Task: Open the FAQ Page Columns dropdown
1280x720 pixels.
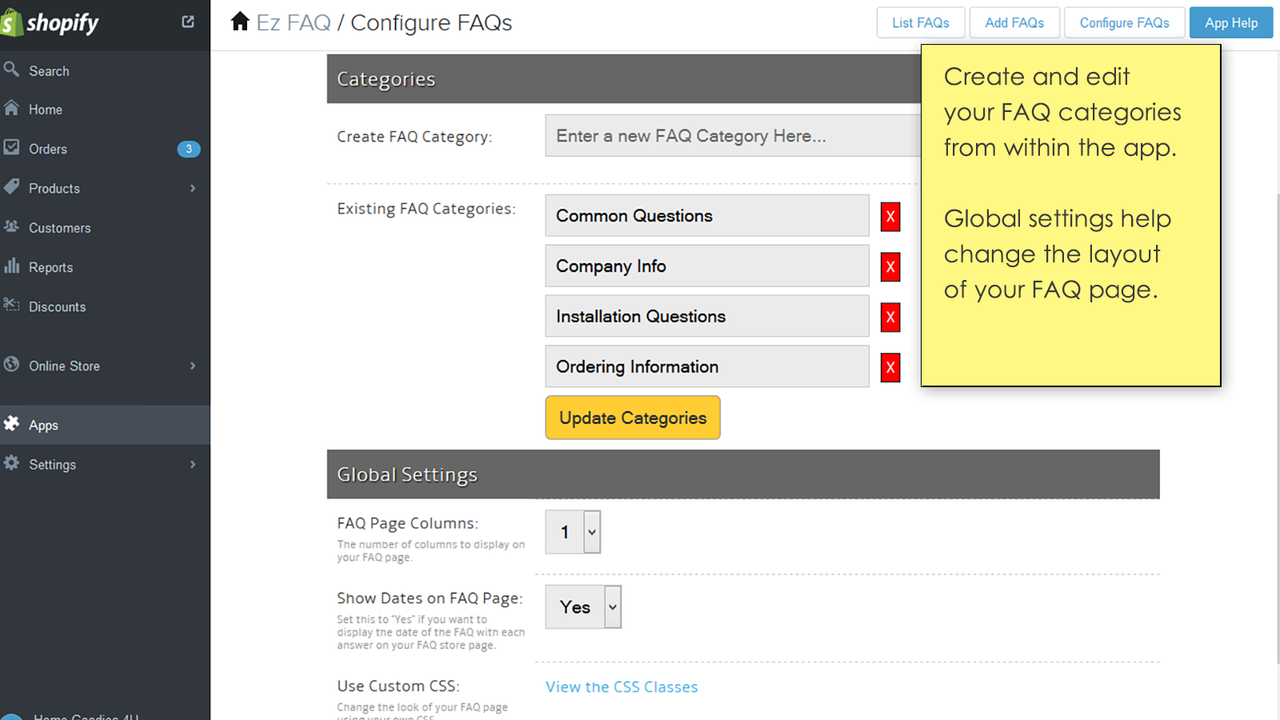Action: pos(573,532)
